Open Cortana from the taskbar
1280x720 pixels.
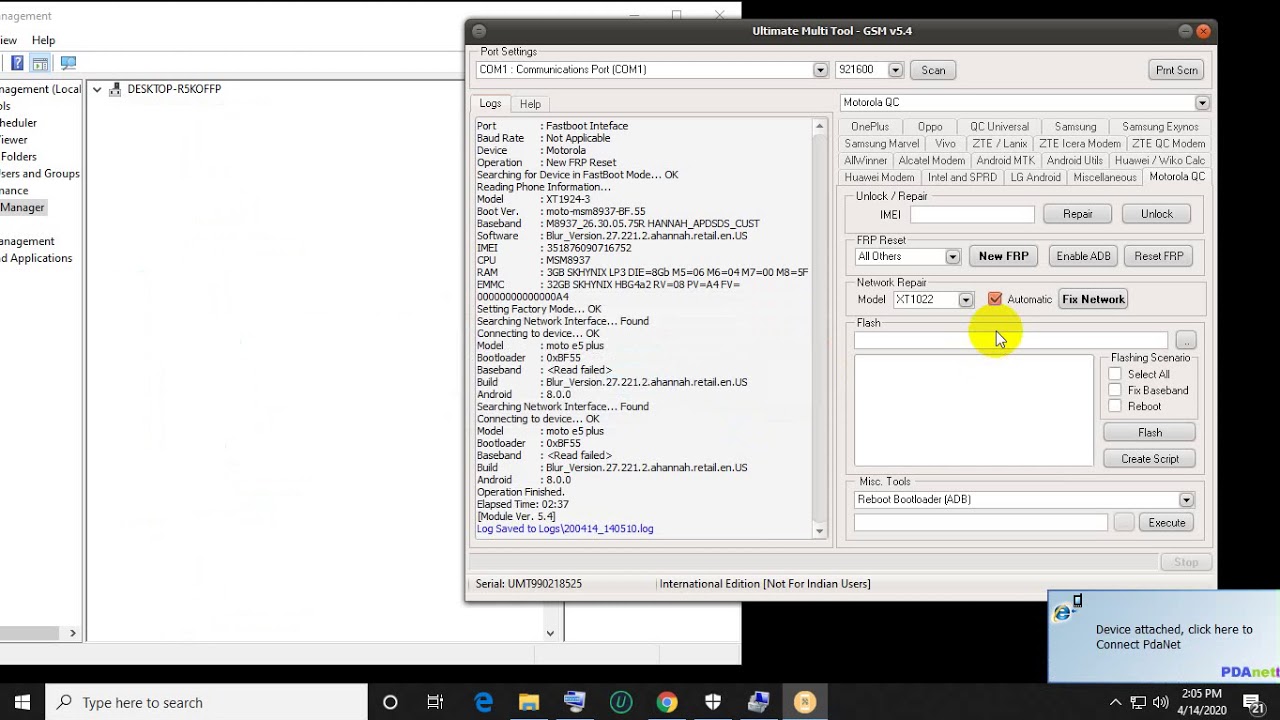click(x=390, y=702)
